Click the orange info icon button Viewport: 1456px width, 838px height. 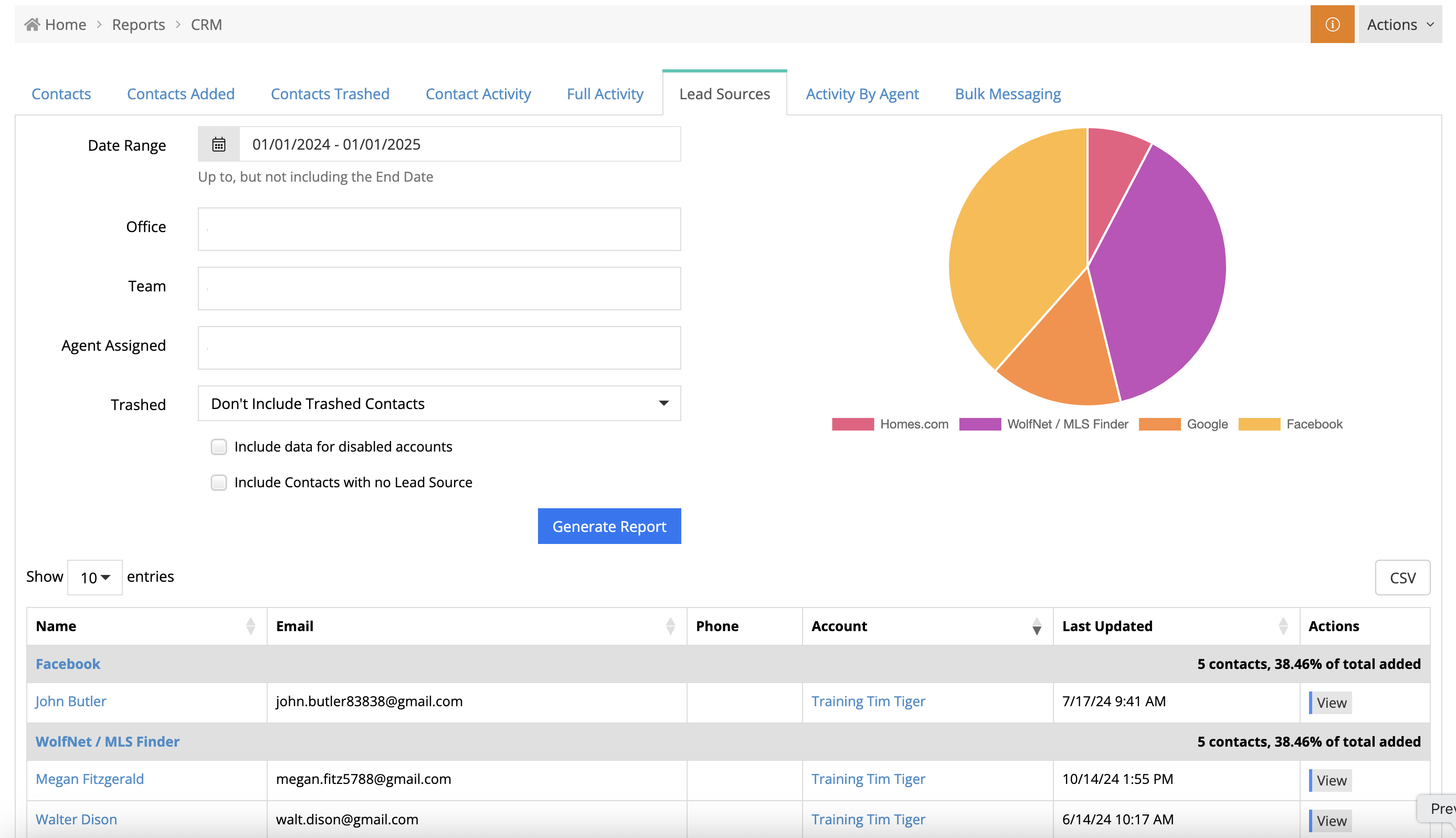click(x=1332, y=24)
